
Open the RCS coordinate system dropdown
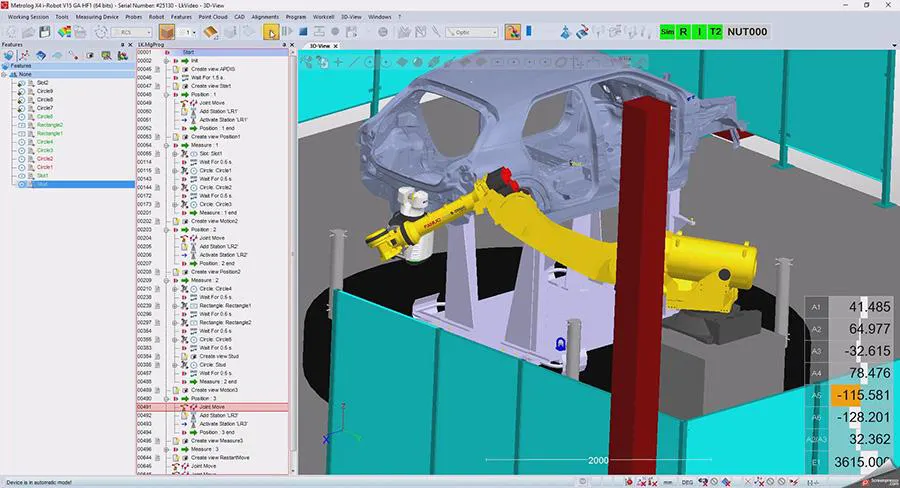(133, 31)
